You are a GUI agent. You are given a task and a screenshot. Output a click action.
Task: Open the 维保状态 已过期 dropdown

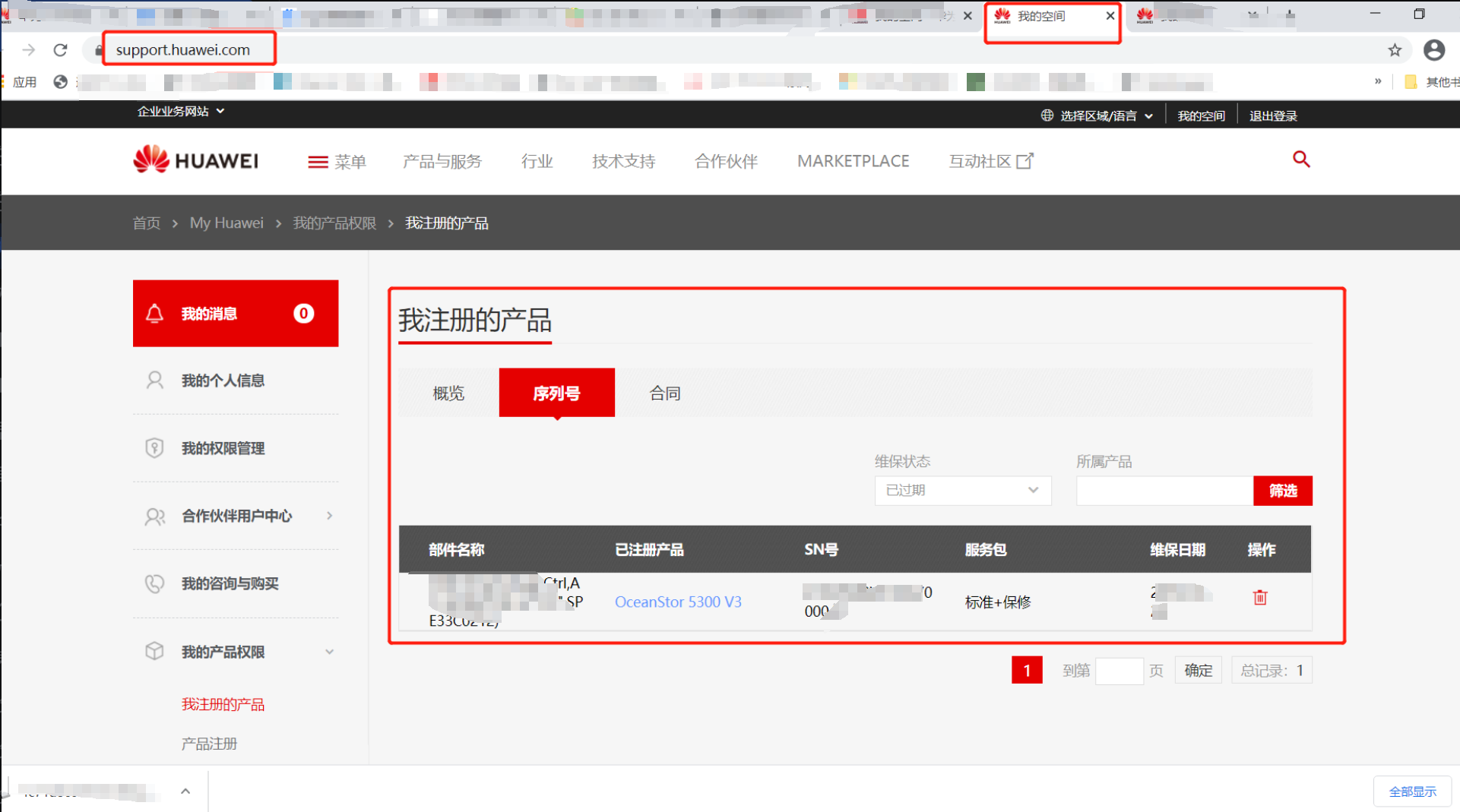962,491
